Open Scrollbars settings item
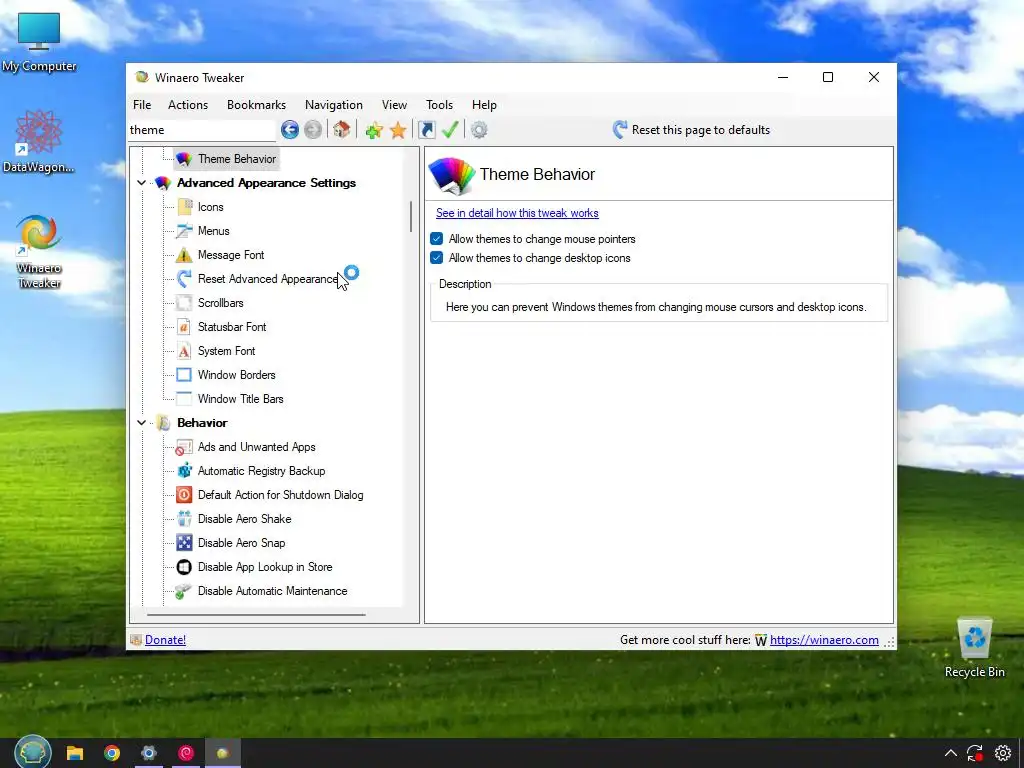Viewport: 1024px width, 768px height. pos(220,303)
